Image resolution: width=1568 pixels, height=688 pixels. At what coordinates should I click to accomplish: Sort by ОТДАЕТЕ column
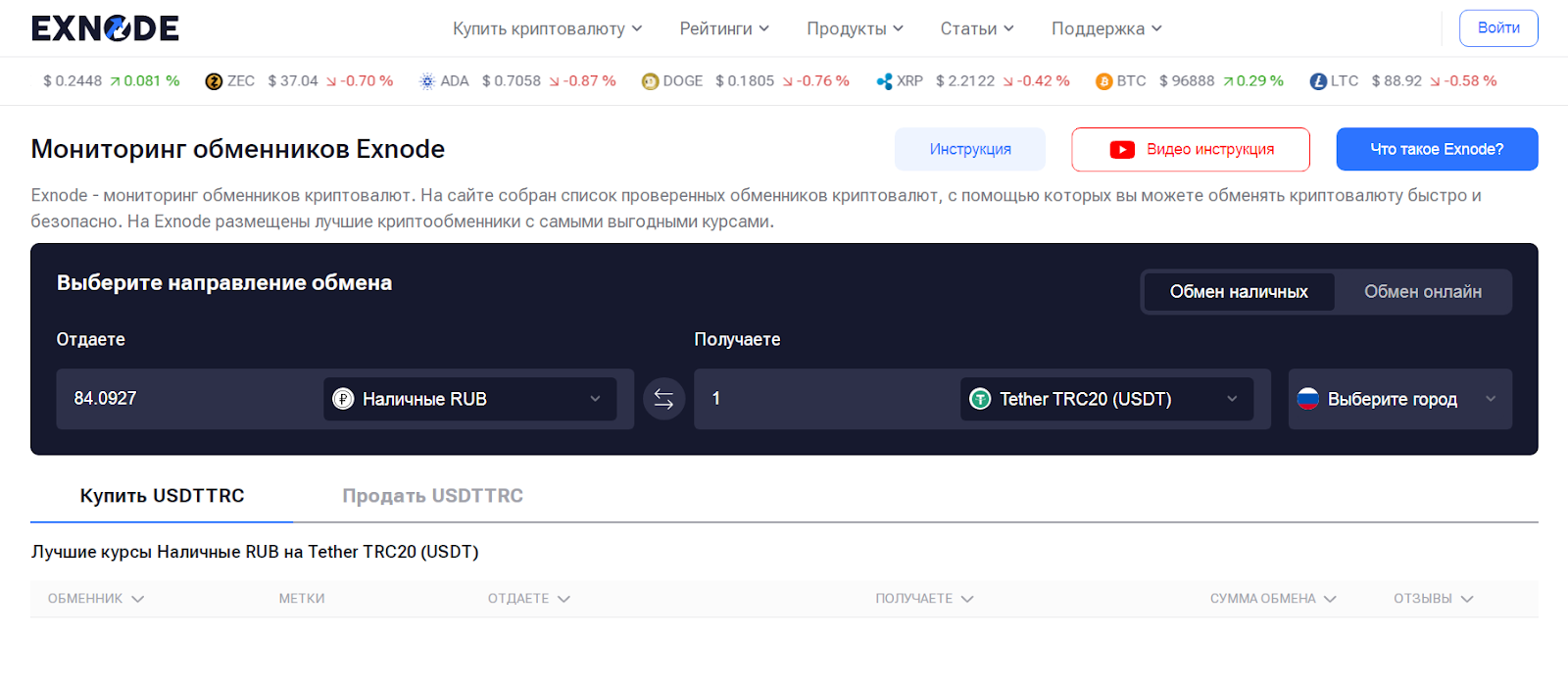pyautogui.click(x=529, y=599)
